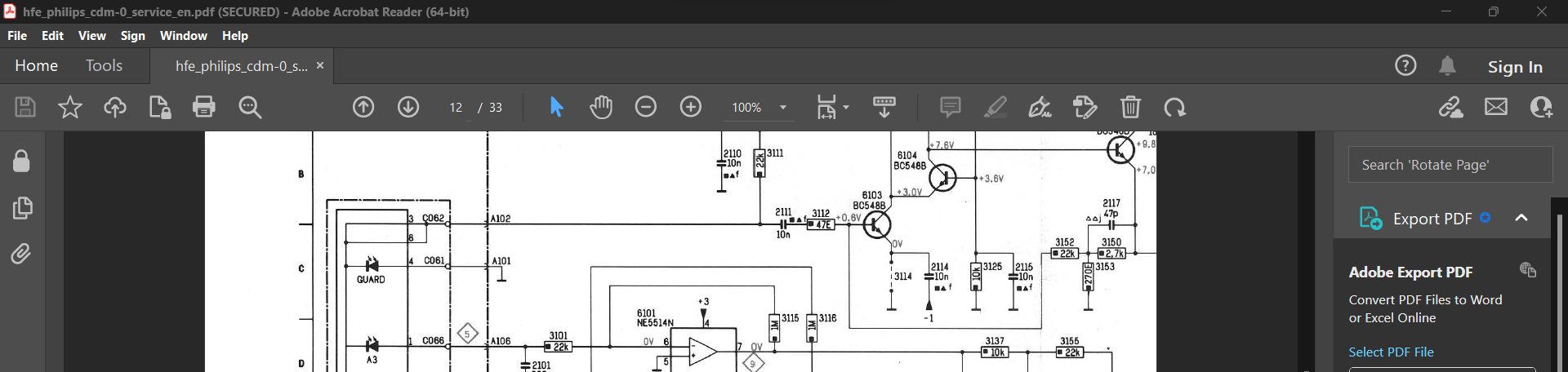Open the Window menu
The width and height of the screenshot is (1568, 372).
[184, 36]
